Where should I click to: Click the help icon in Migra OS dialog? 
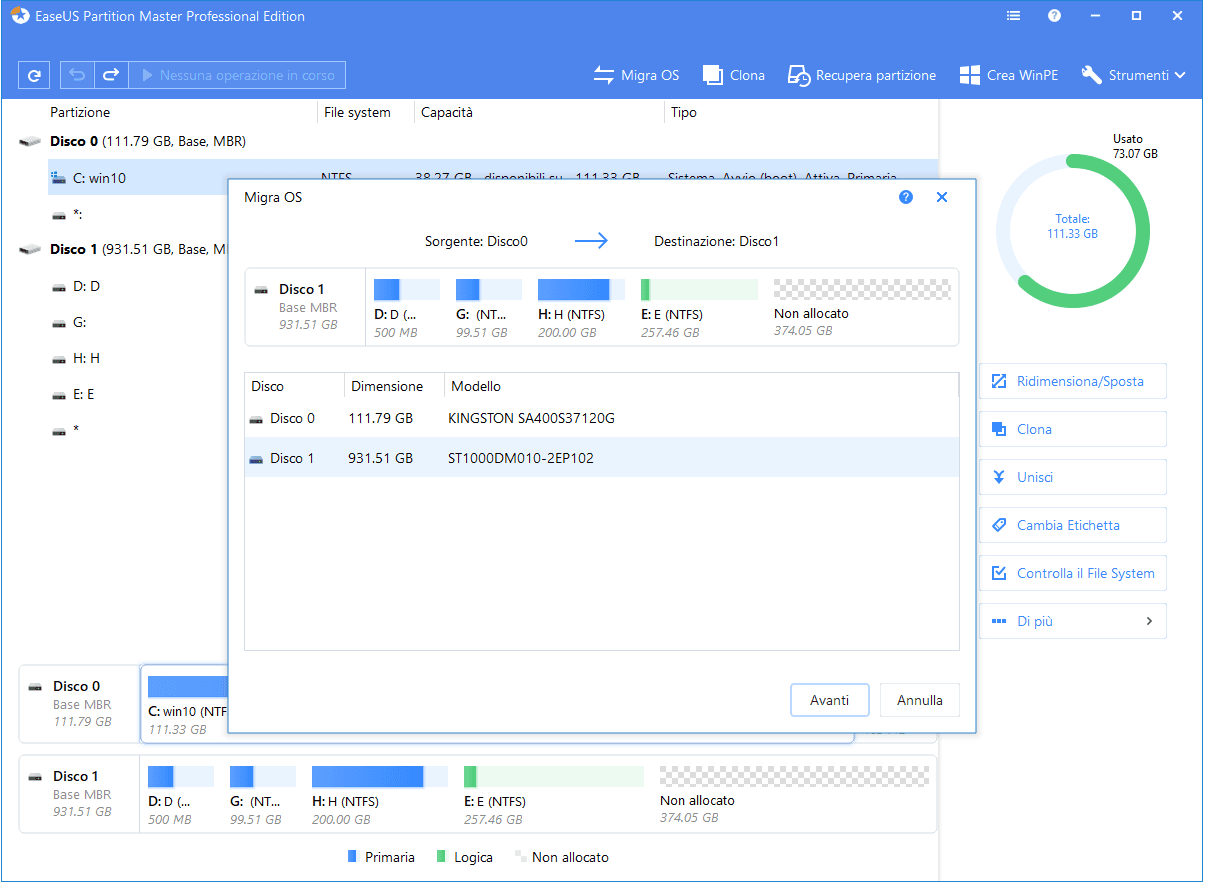click(906, 198)
